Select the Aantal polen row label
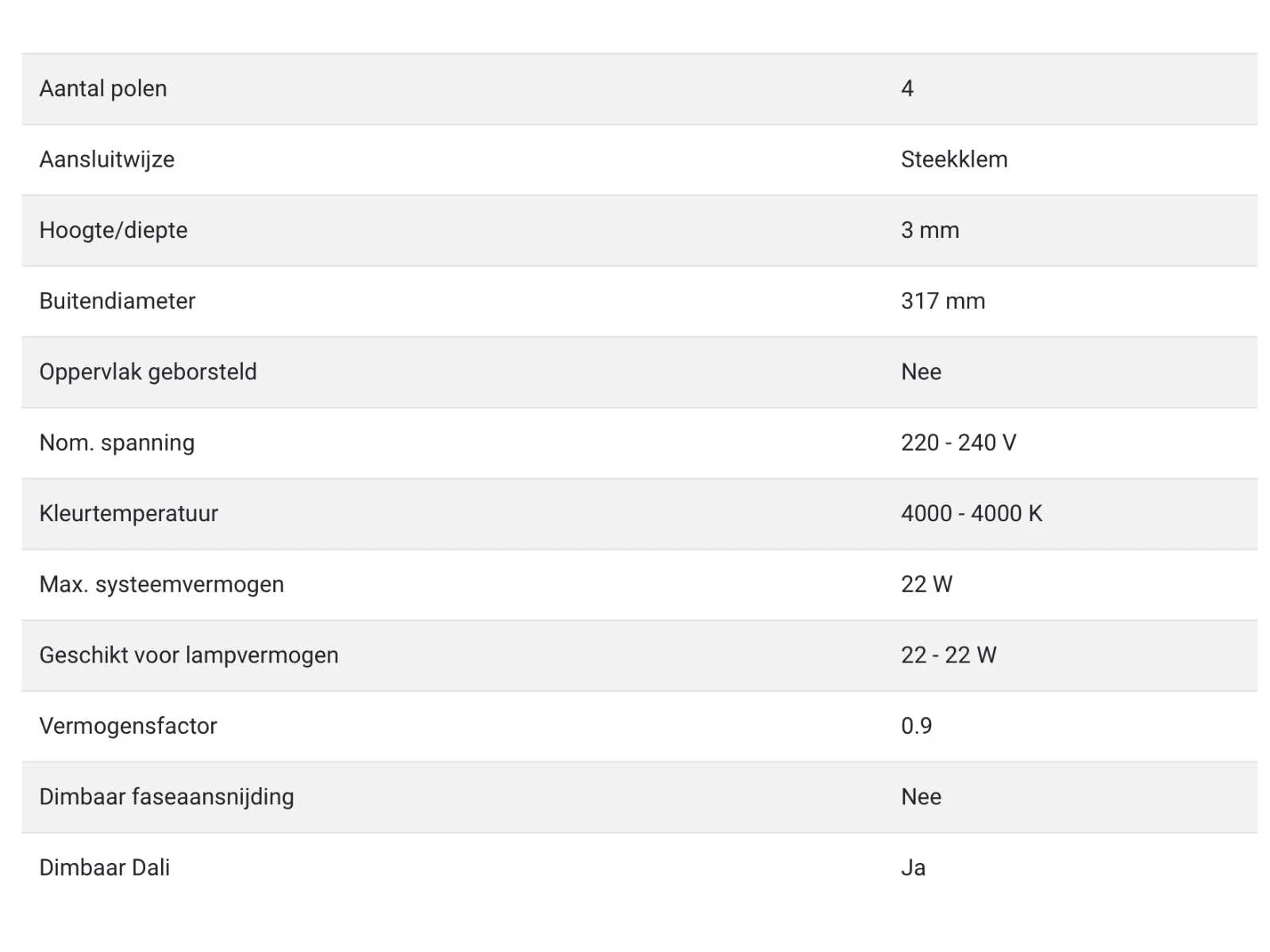 pyautogui.click(x=103, y=88)
